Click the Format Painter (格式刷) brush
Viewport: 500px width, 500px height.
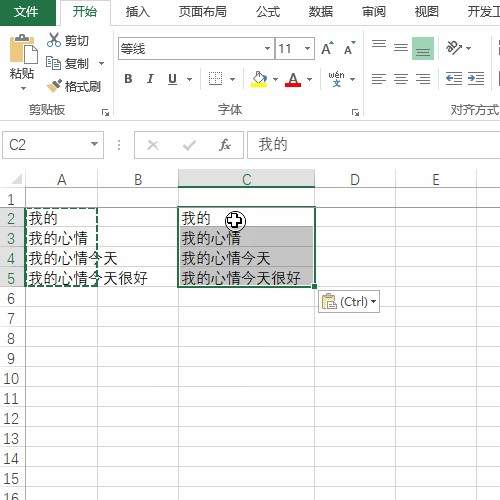coord(55,86)
